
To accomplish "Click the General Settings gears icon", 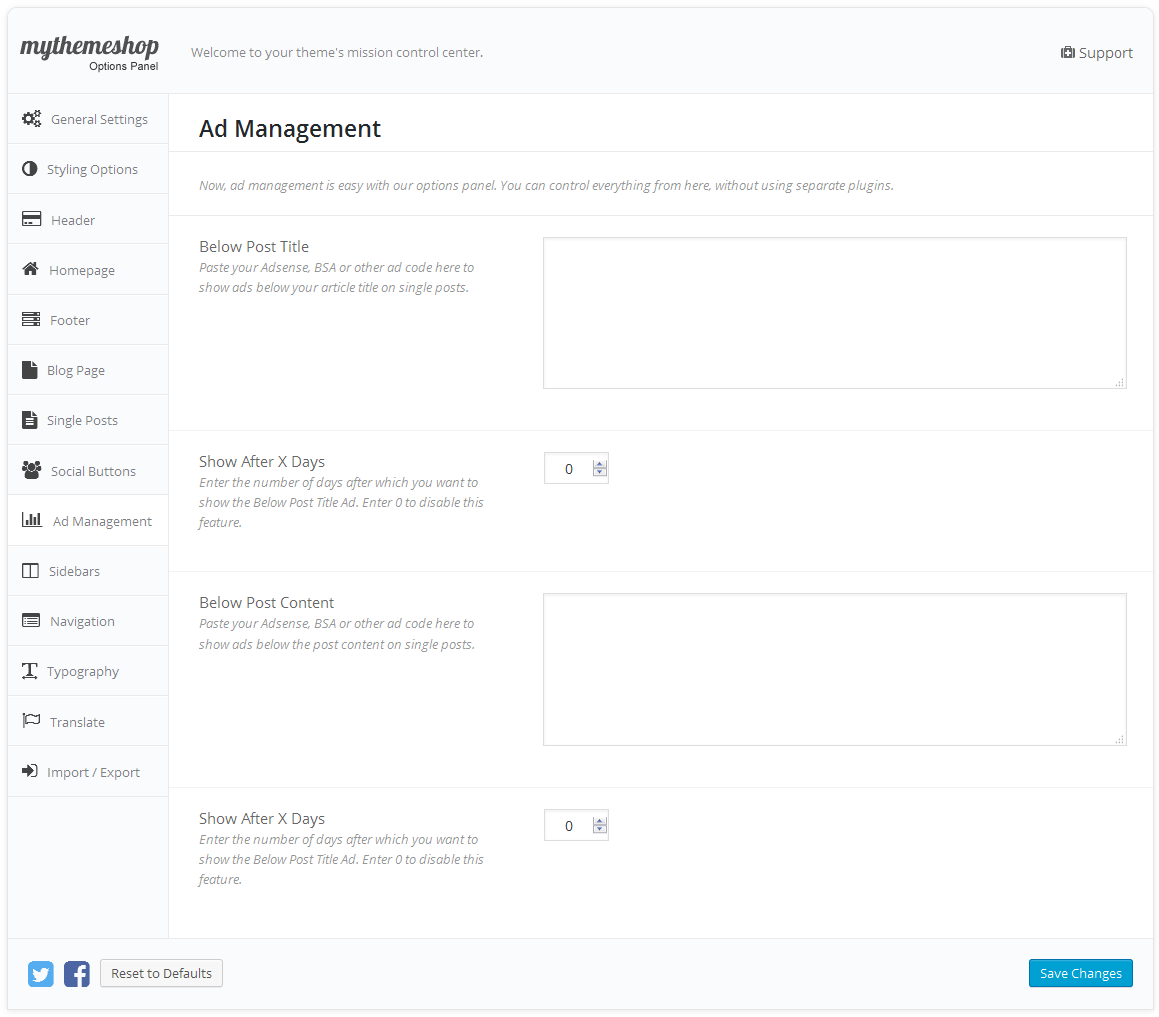I will tap(32, 119).
